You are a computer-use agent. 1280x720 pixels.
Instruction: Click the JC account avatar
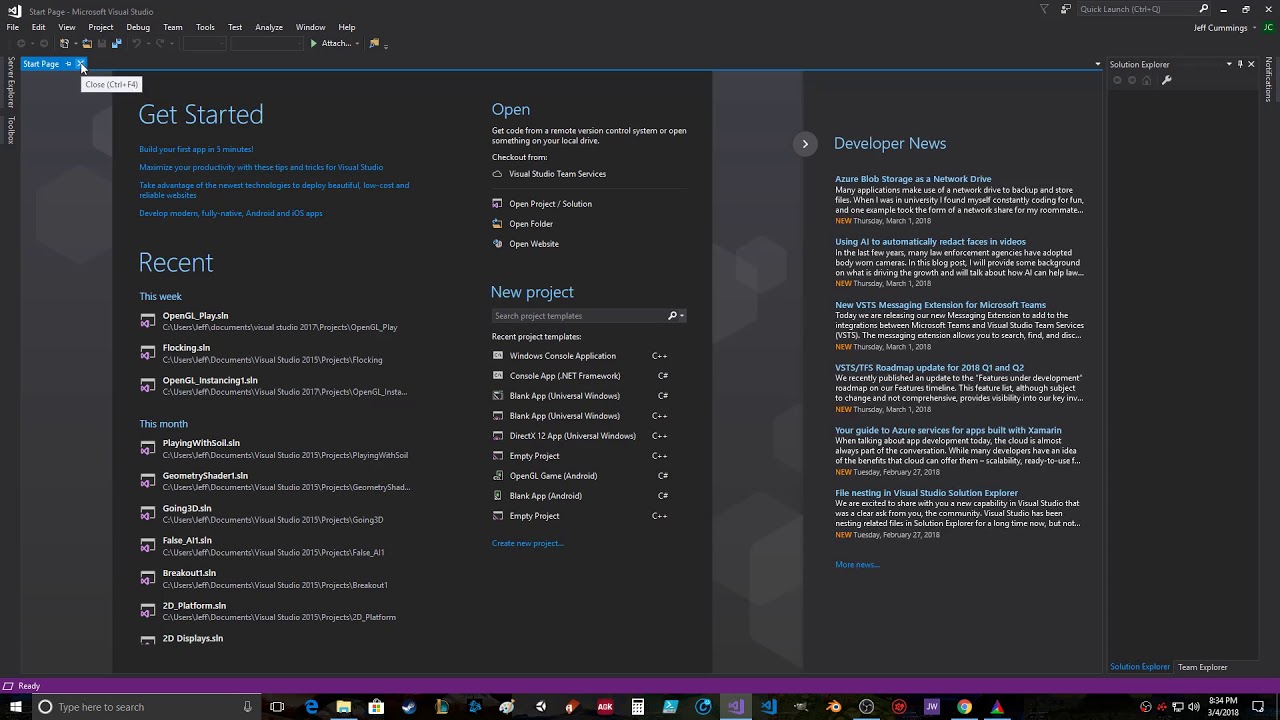pos(1269,27)
